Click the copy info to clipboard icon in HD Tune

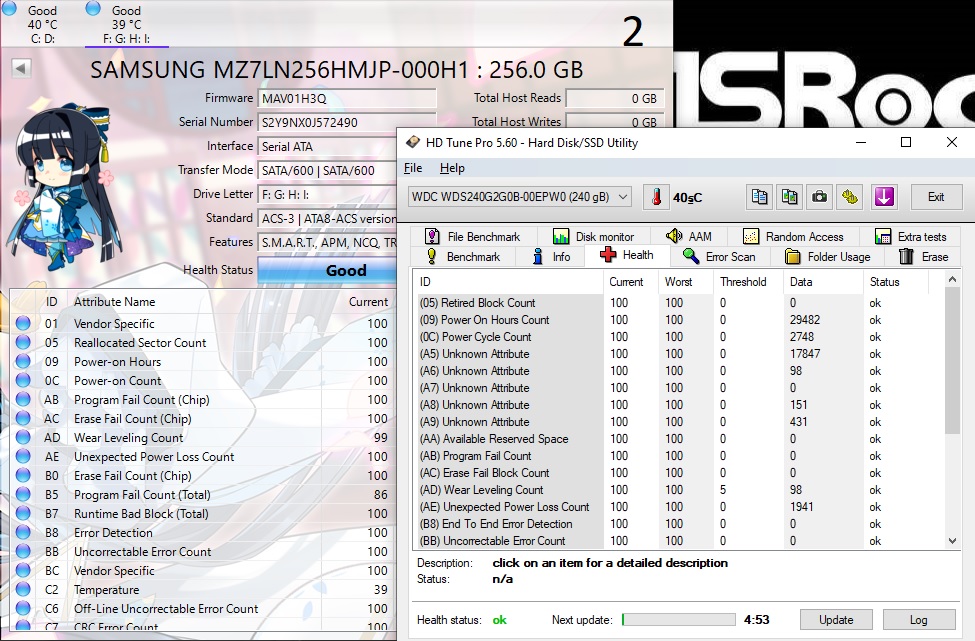[x=759, y=197]
